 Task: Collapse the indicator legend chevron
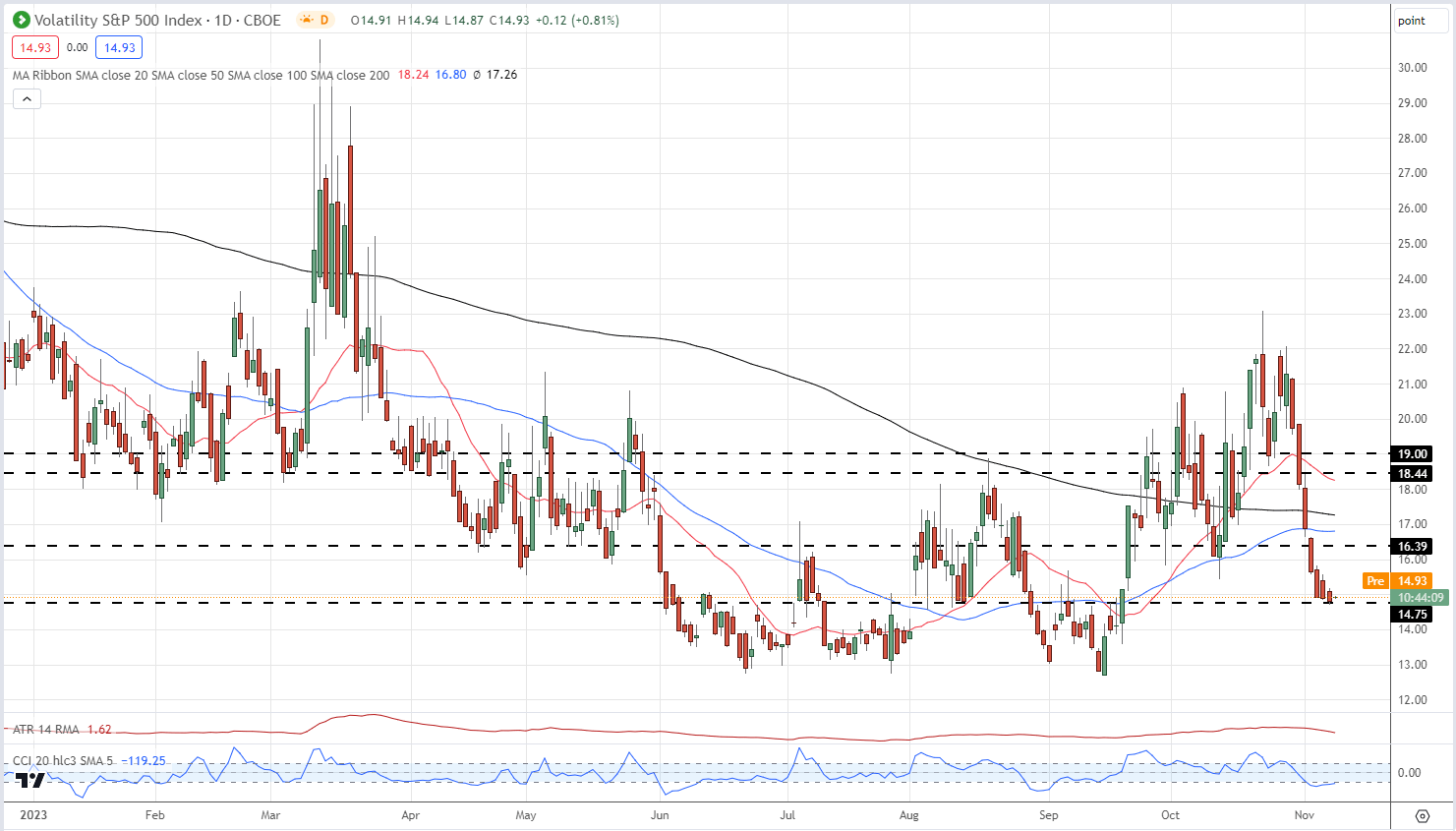point(27,98)
